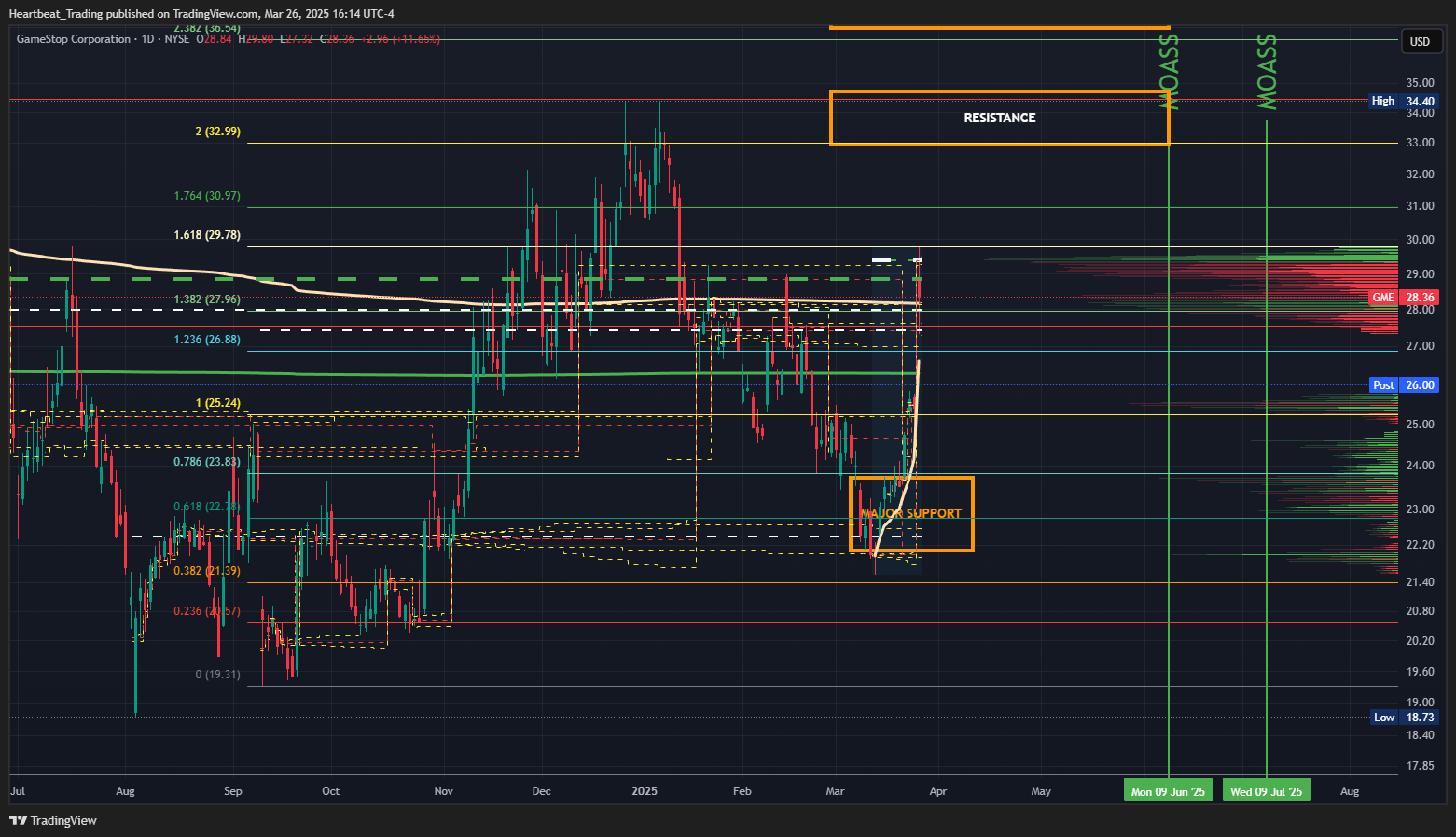Select the MAJOR SUPPORT box label
This screenshot has height=837, width=1456.
coord(910,513)
